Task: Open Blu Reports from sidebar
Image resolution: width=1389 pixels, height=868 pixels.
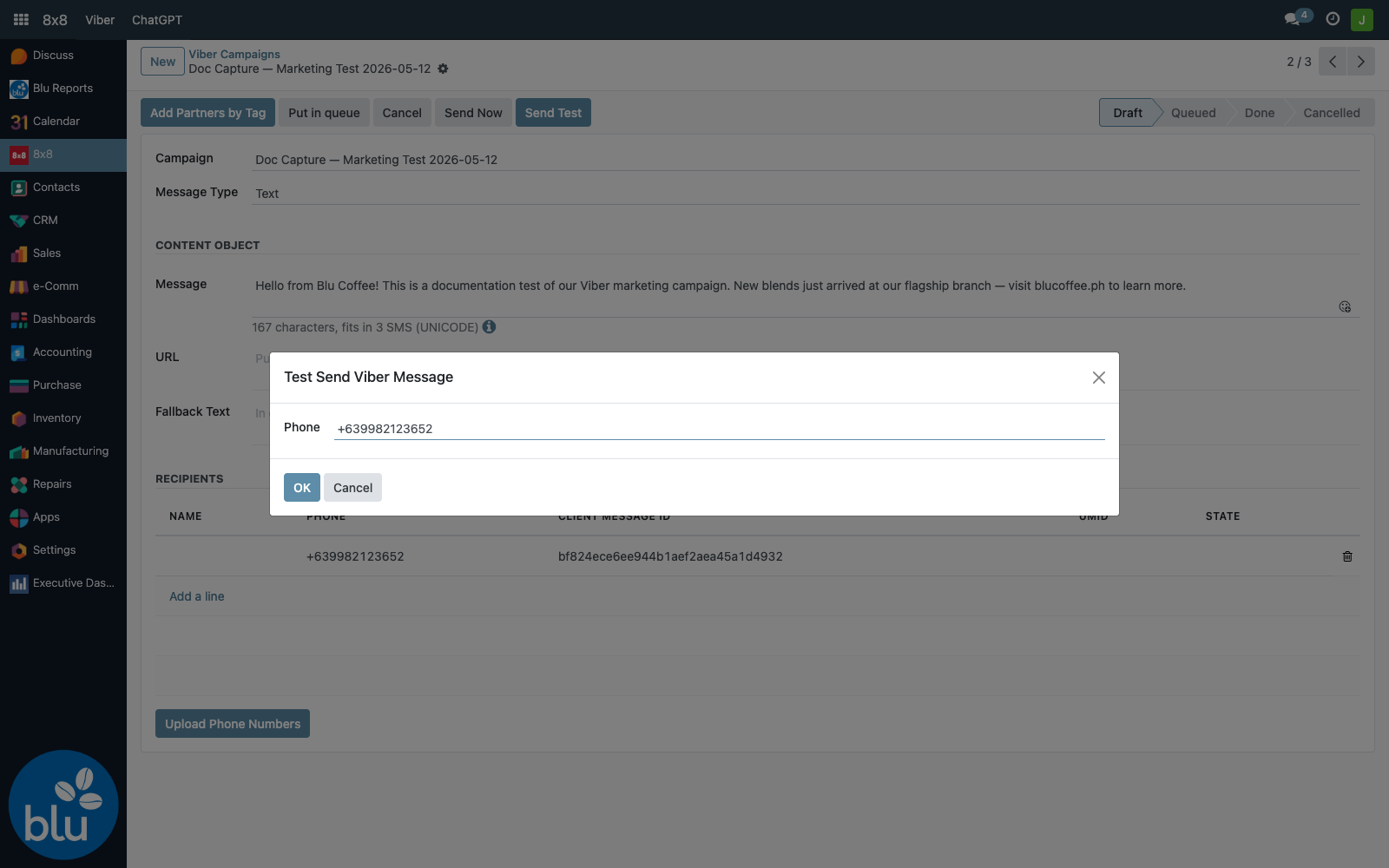Action: (x=63, y=89)
